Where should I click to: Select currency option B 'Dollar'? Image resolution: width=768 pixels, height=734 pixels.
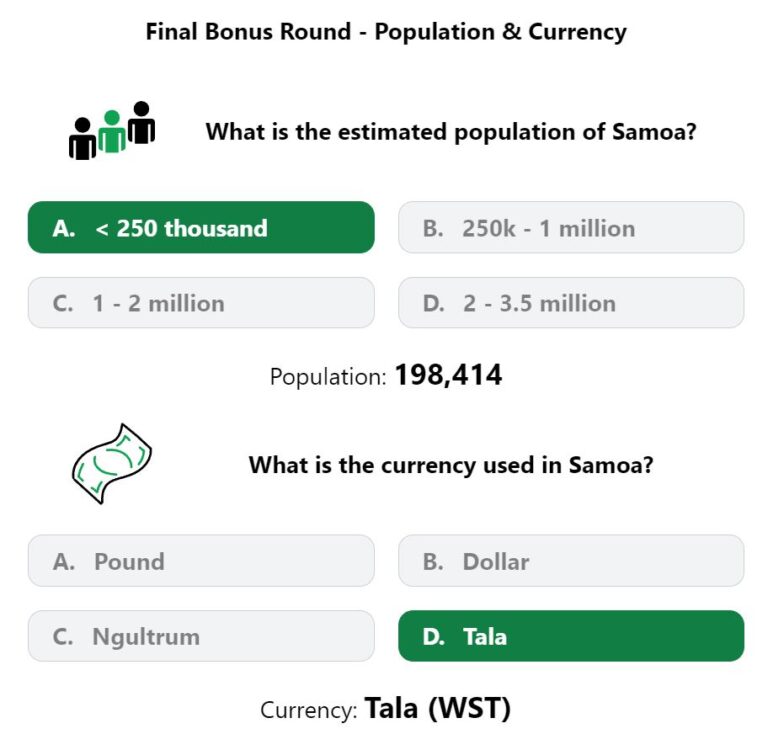coord(571,561)
